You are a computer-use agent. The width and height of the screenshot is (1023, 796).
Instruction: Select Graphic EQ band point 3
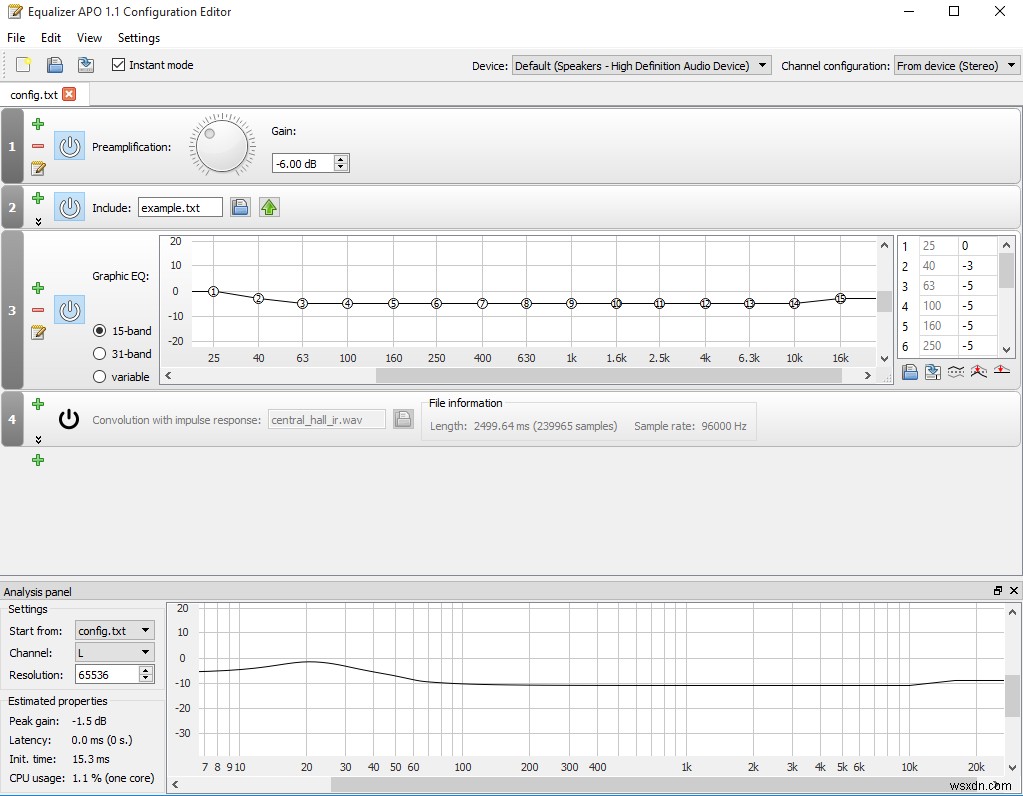point(303,303)
